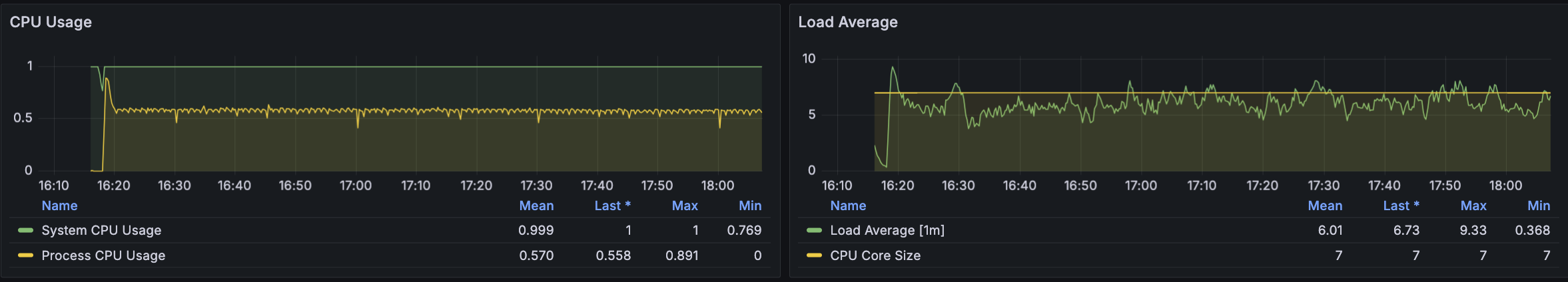Click the Load Average spike near 16:20

click(x=893, y=69)
